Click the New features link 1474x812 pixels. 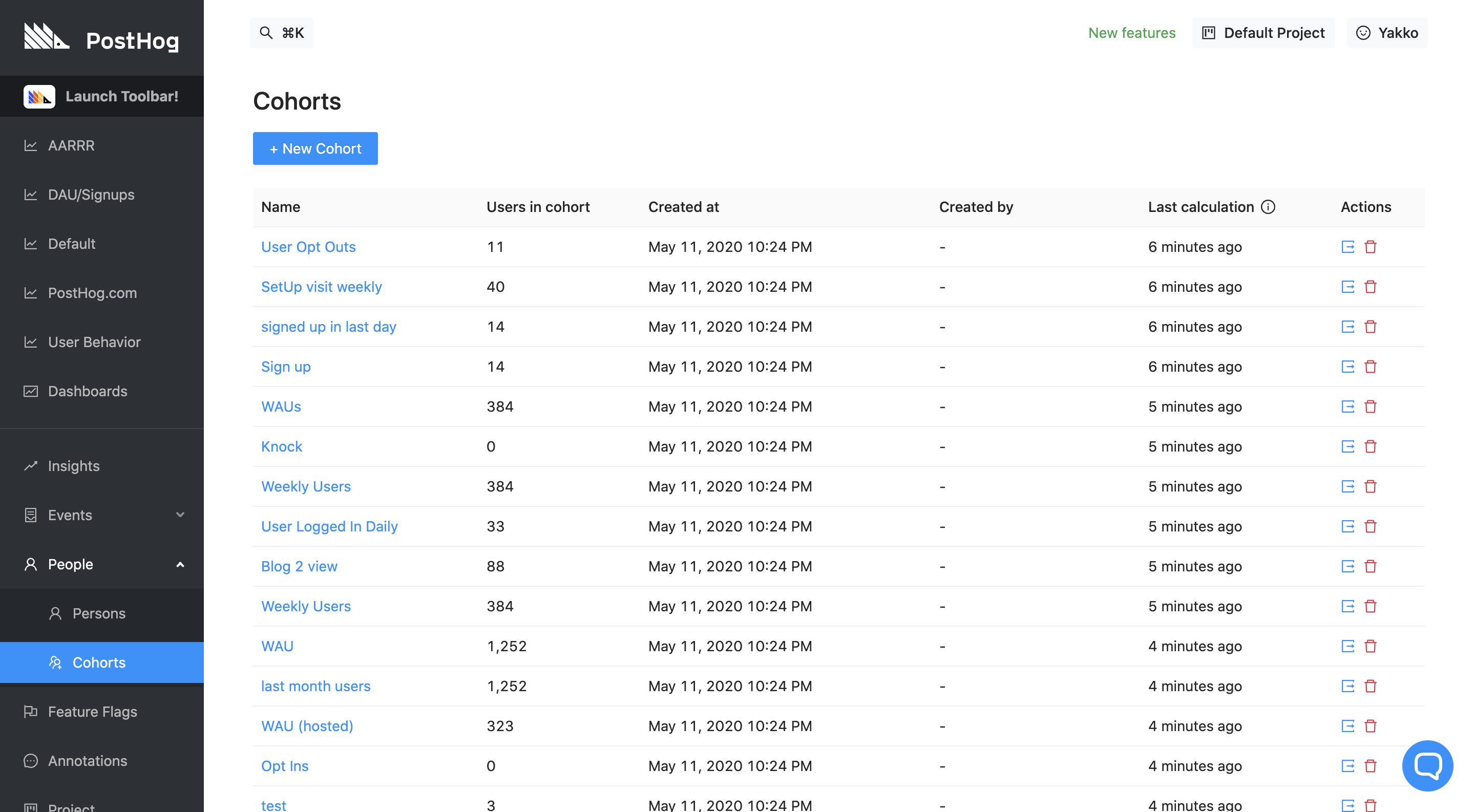(1131, 33)
